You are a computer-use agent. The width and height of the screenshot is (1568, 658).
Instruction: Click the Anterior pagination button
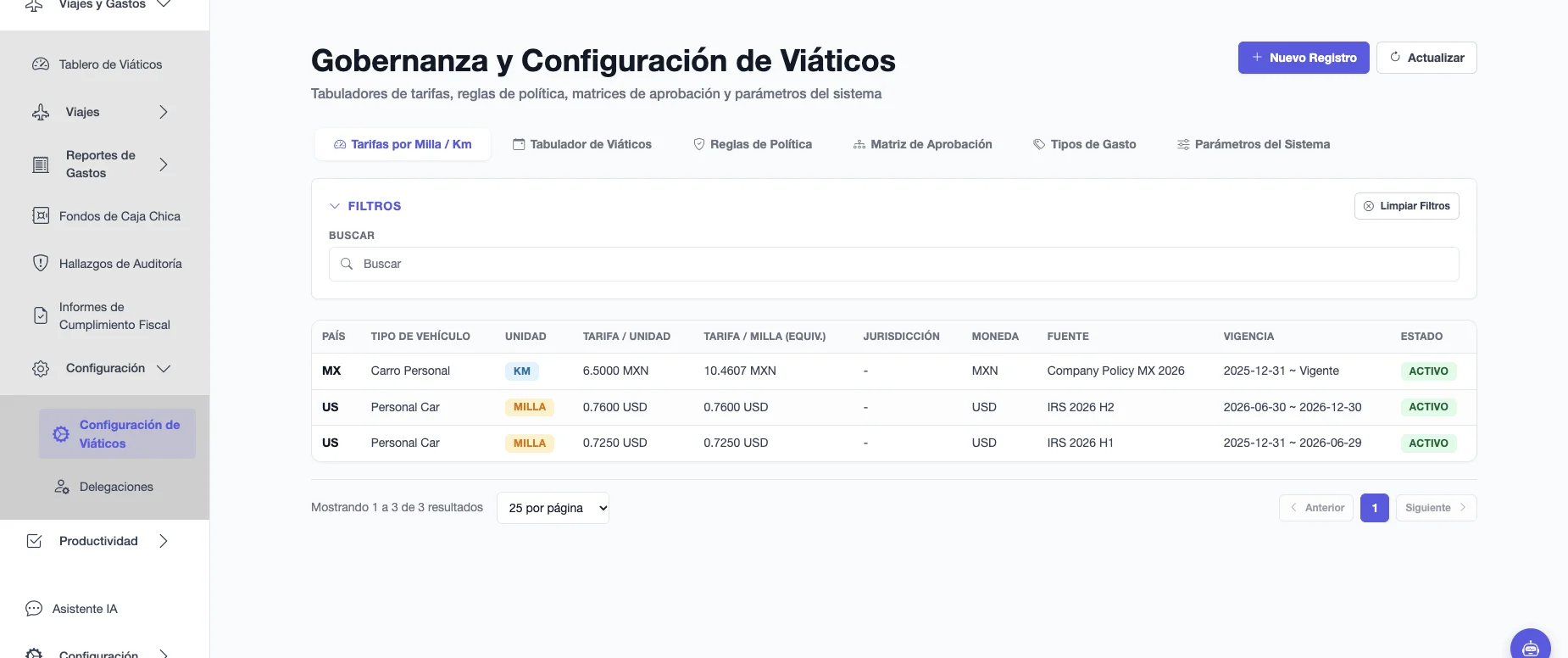pos(1316,508)
